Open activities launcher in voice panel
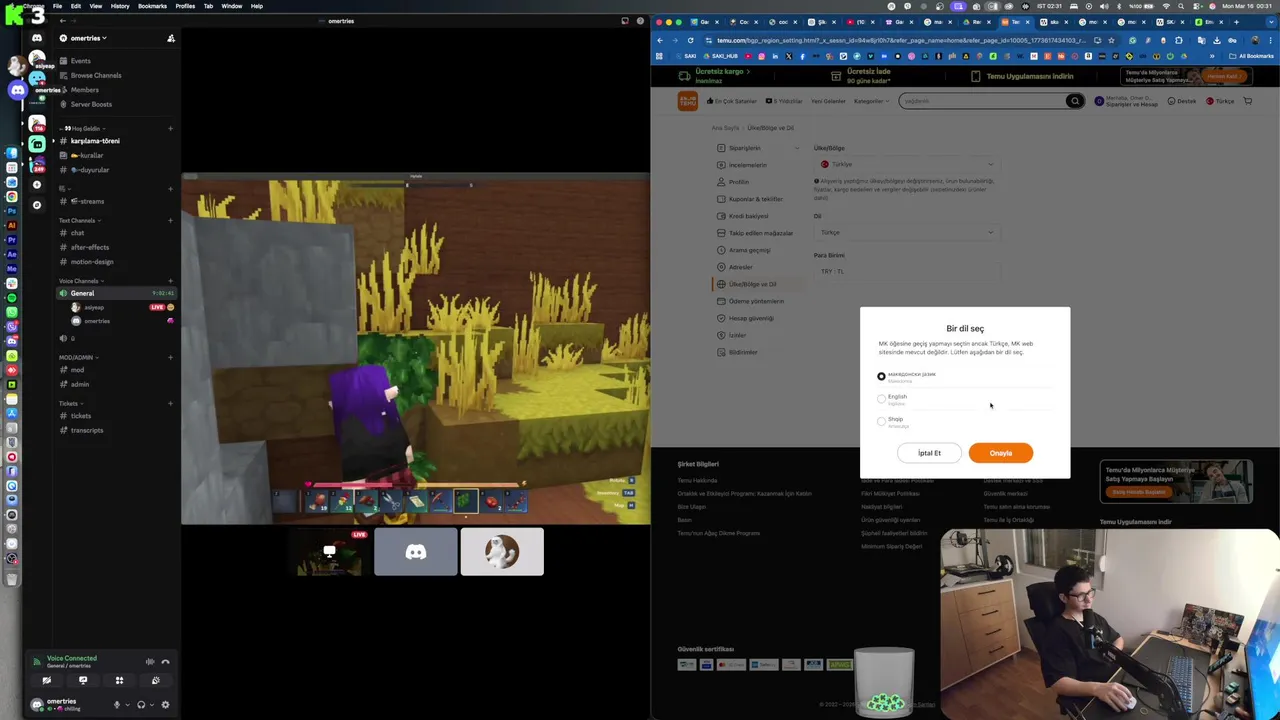 pyautogui.click(x=119, y=680)
